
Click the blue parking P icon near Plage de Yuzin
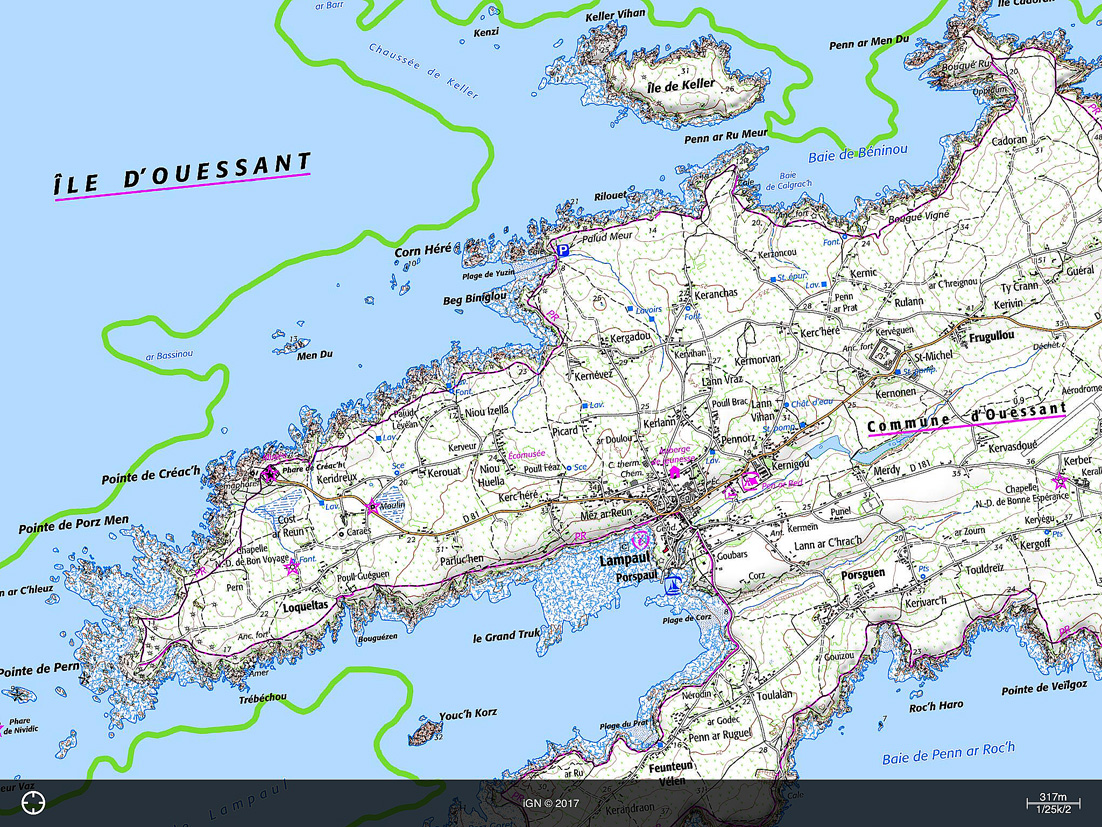pyautogui.click(x=562, y=250)
